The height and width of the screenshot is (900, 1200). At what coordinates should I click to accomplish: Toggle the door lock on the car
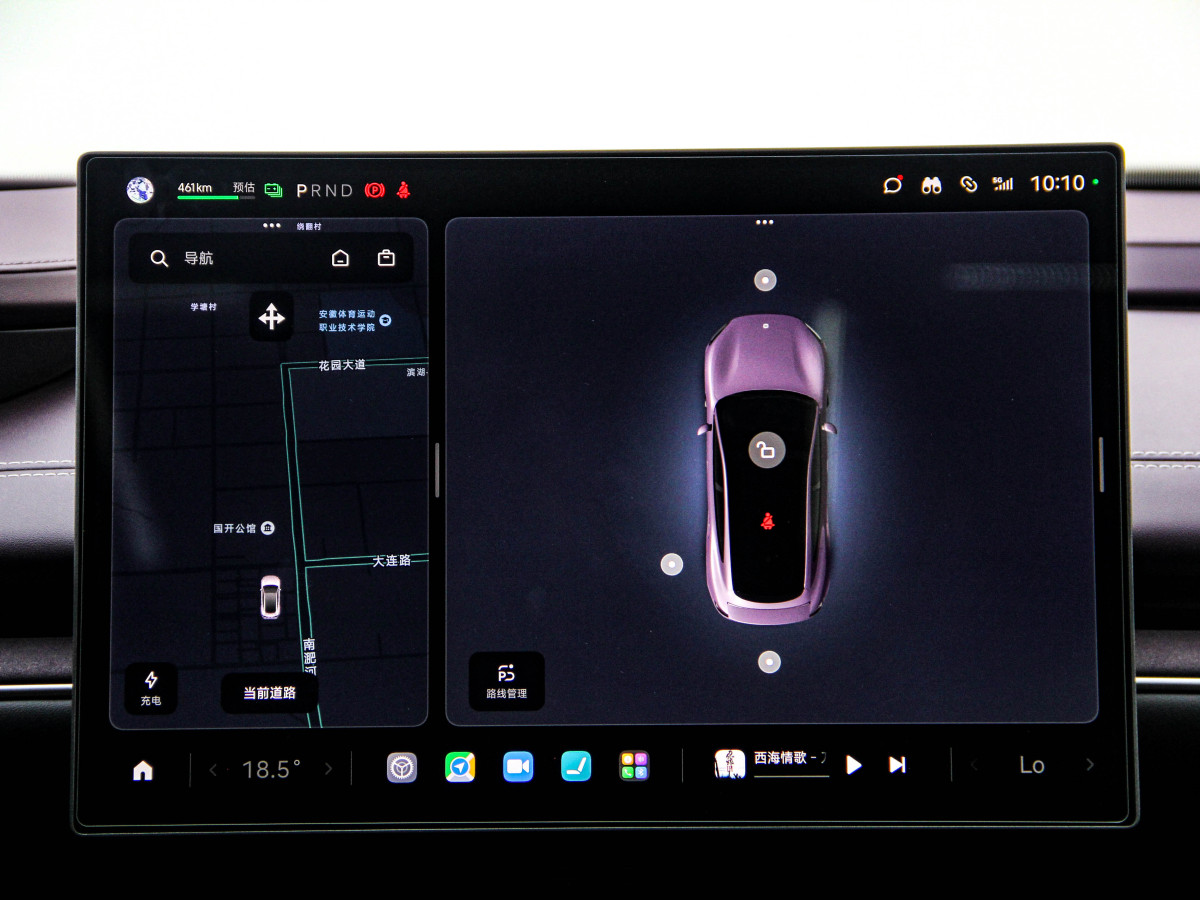pyautogui.click(x=766, y=450)
